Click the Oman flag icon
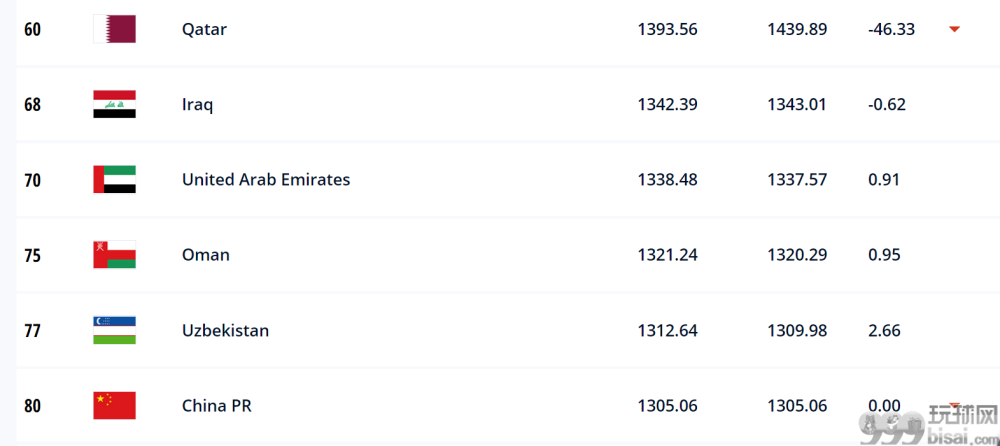This screenshot has width=1000, height=446. click(x=114, y=255)
